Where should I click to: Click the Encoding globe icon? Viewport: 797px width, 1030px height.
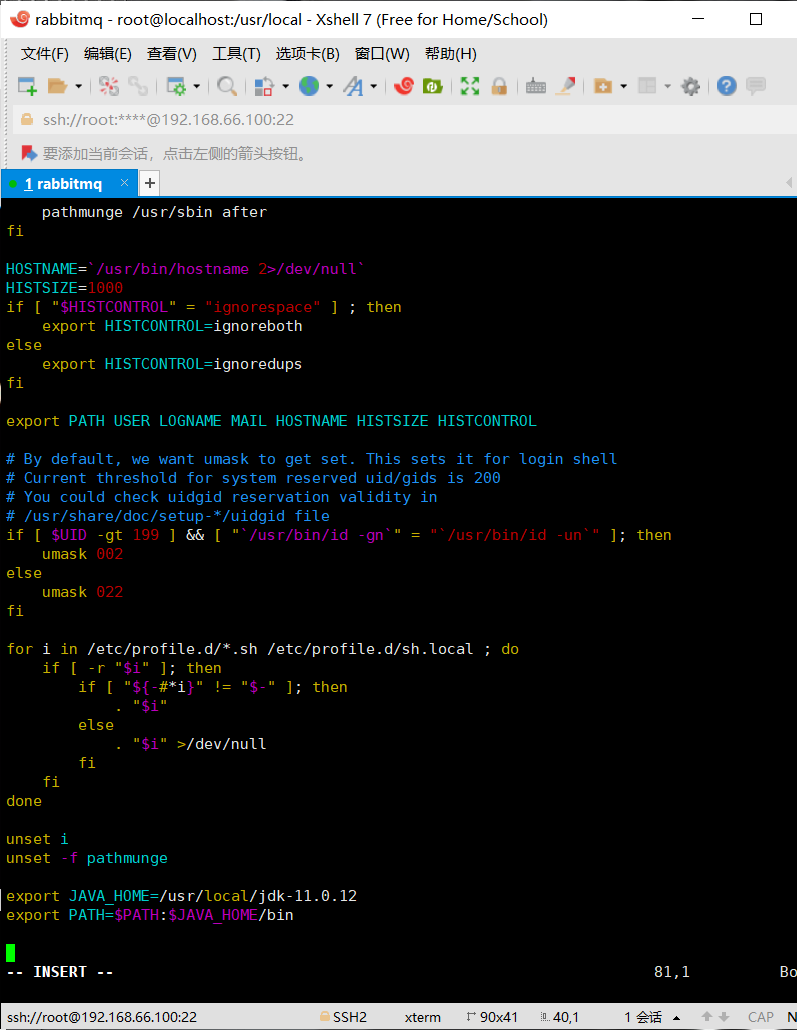click(309, 86)
